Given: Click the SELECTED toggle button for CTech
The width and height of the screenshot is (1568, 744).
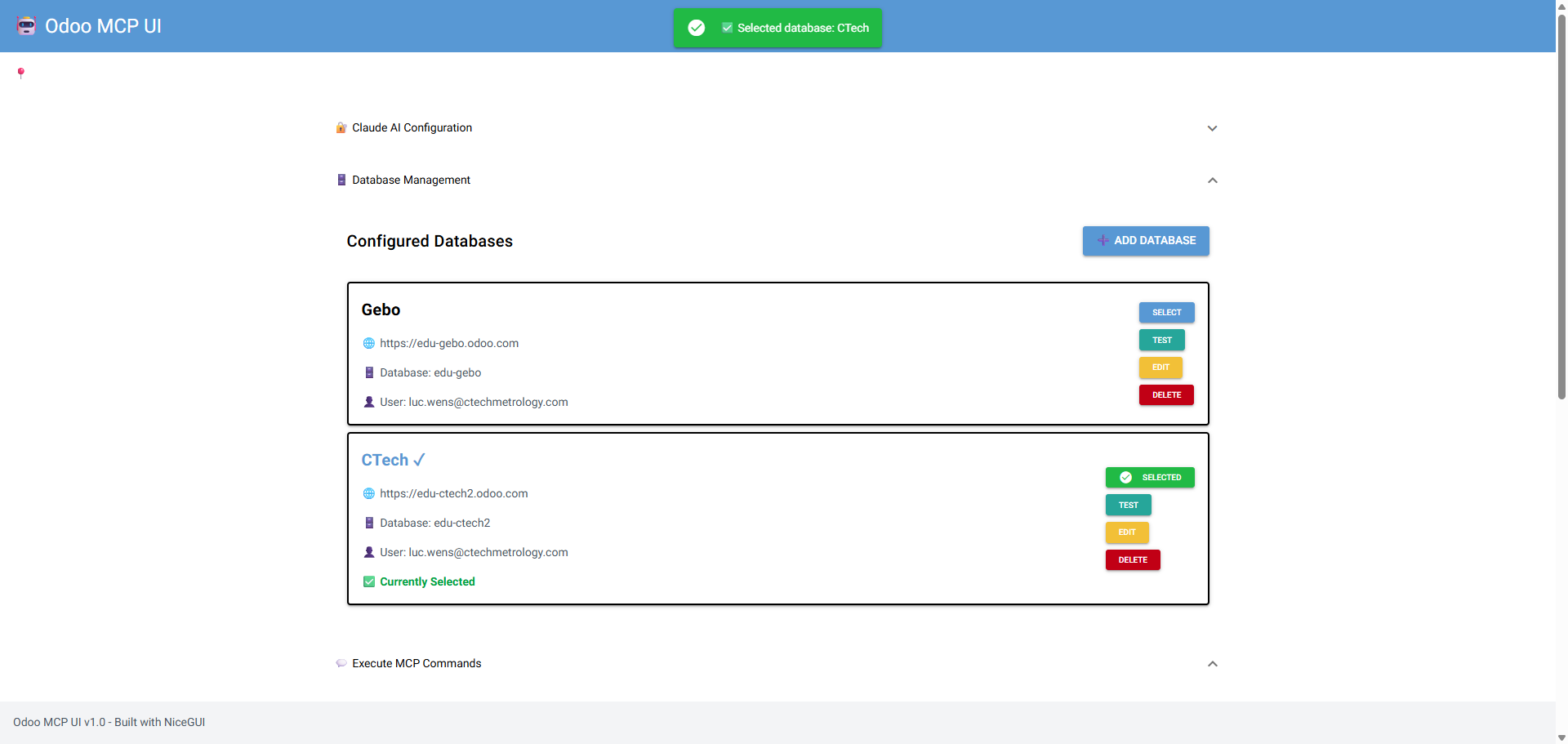Looking at the screenshot, I should tap(1150, 478).
